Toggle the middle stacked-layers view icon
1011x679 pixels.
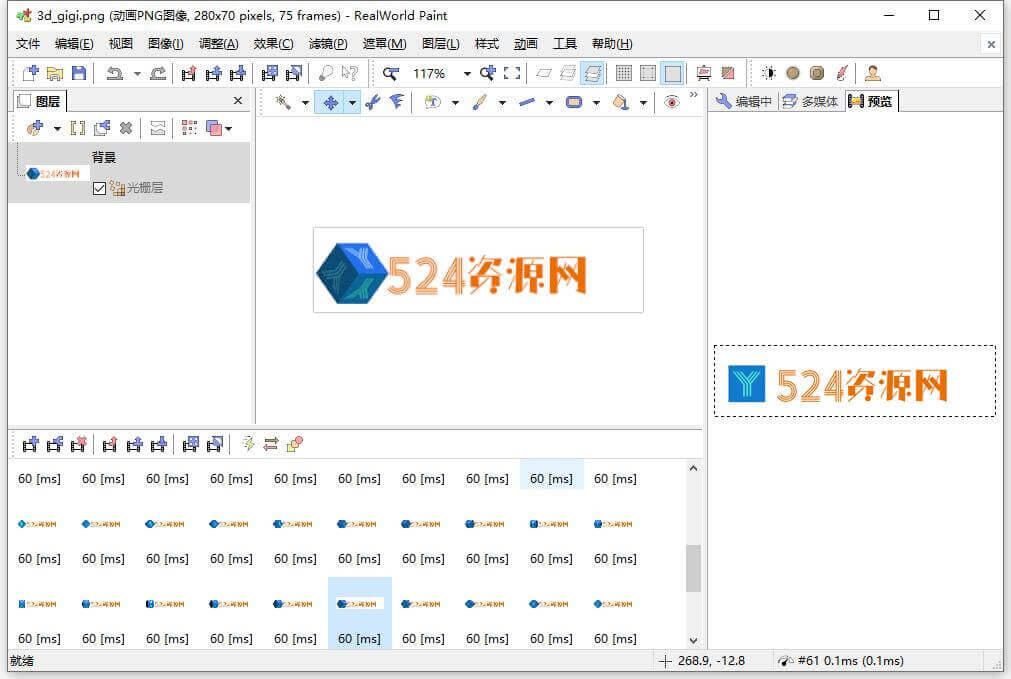567,73
